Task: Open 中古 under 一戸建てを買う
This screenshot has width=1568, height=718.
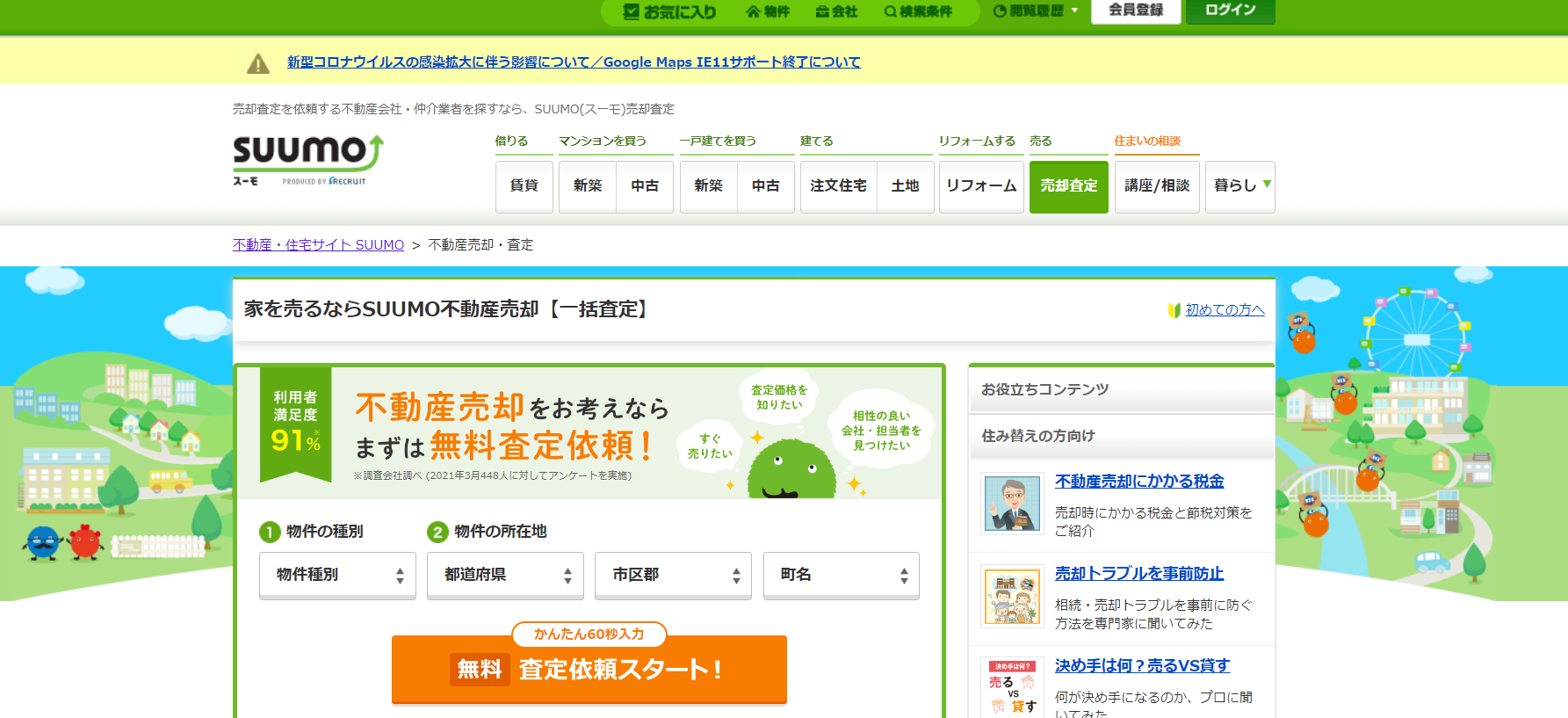Action: click(x=765, y=186)
